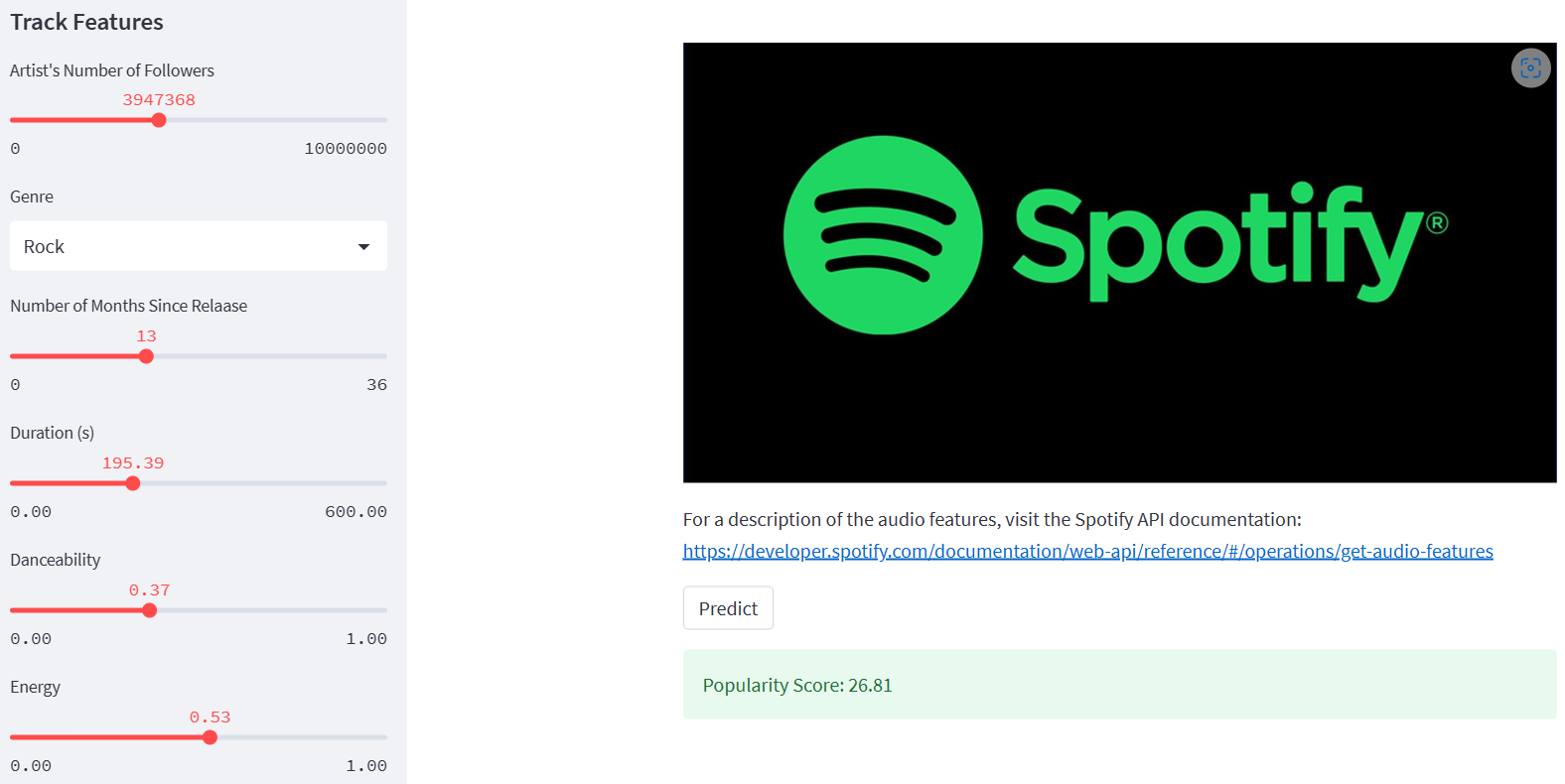This screenshot has height=784, width=1565.
Task: Click the Months Since Release slider handle
Action: point(146,356)
